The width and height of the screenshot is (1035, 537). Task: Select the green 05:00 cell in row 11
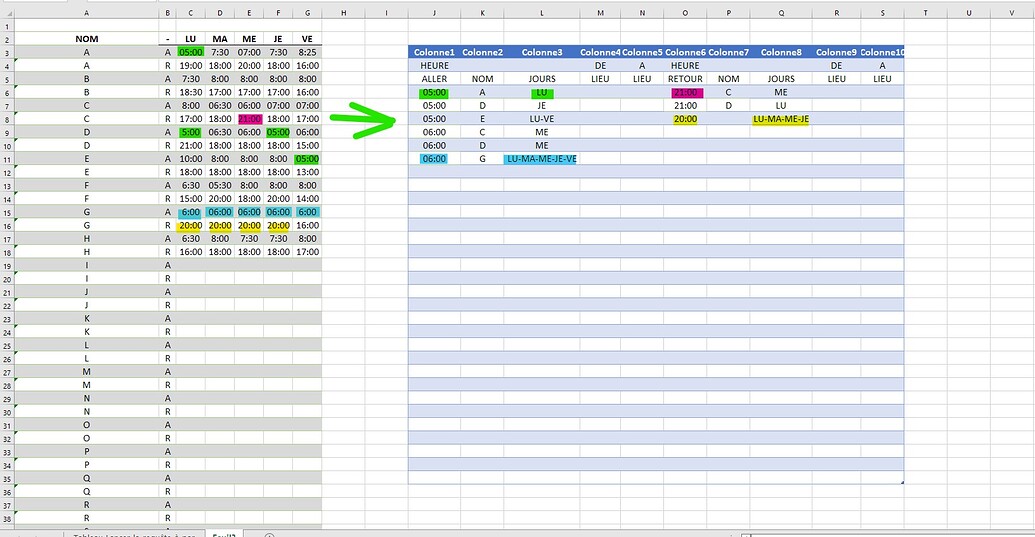tap(307, 158)
